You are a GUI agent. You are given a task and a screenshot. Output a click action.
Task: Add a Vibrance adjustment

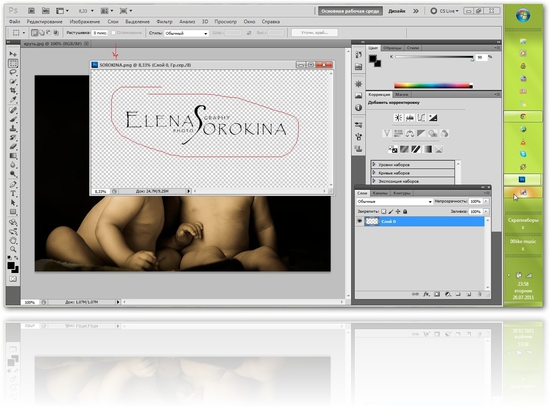[387, 133]
